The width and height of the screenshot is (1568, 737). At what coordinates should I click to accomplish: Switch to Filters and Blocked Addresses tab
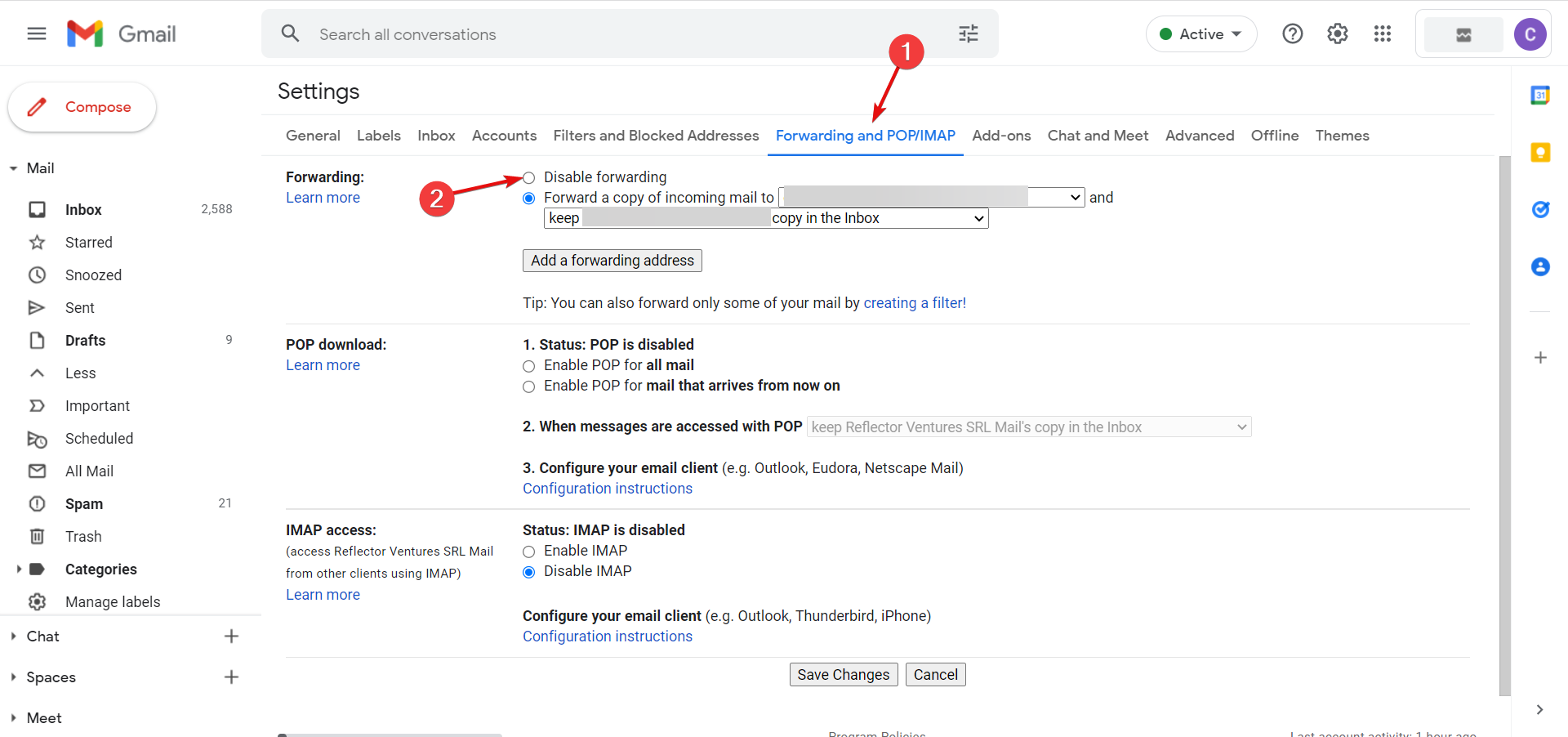(656, 136)
